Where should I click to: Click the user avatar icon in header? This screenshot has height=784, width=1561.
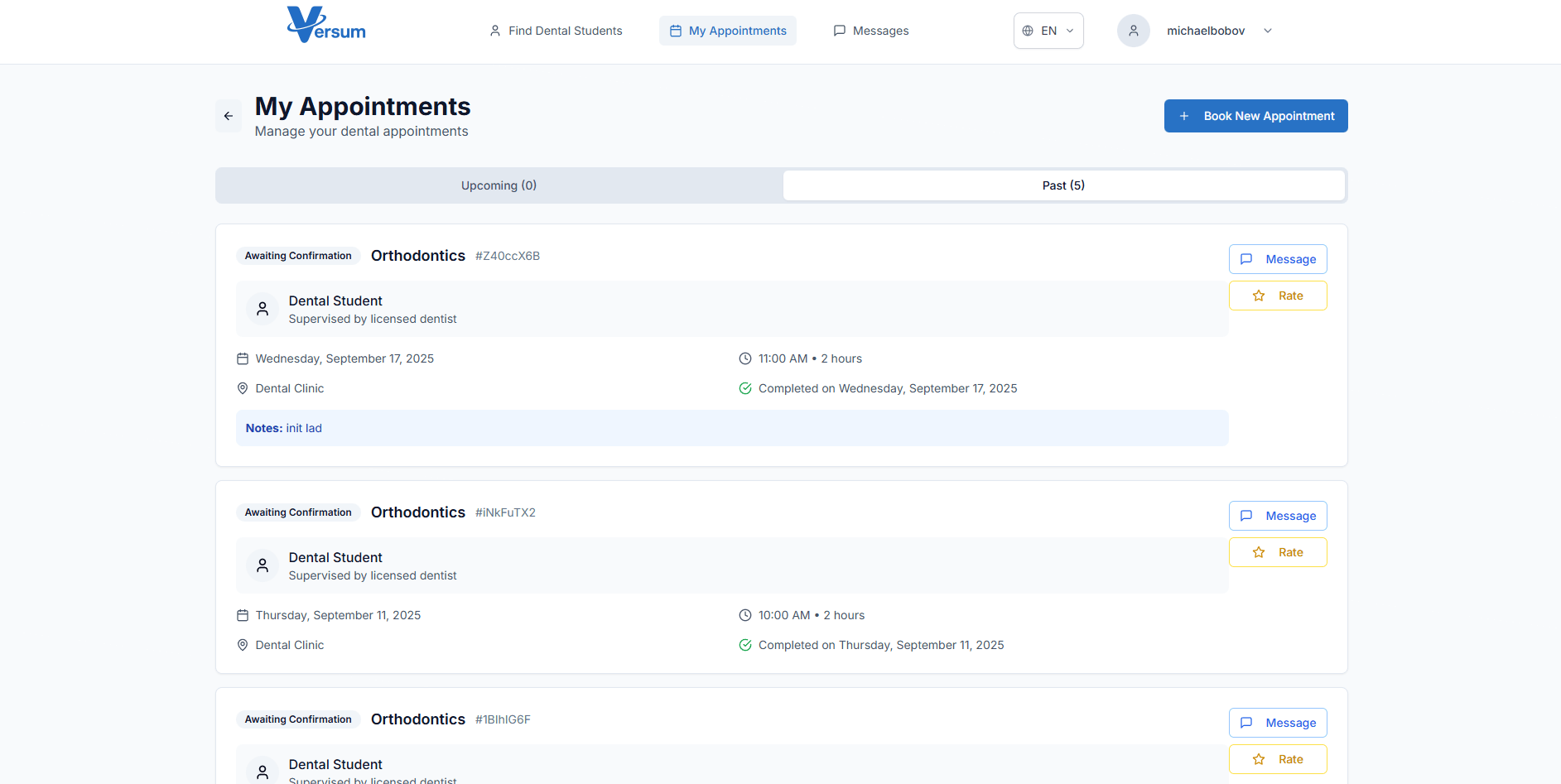pyautogui.click(x=1133, y=31)
